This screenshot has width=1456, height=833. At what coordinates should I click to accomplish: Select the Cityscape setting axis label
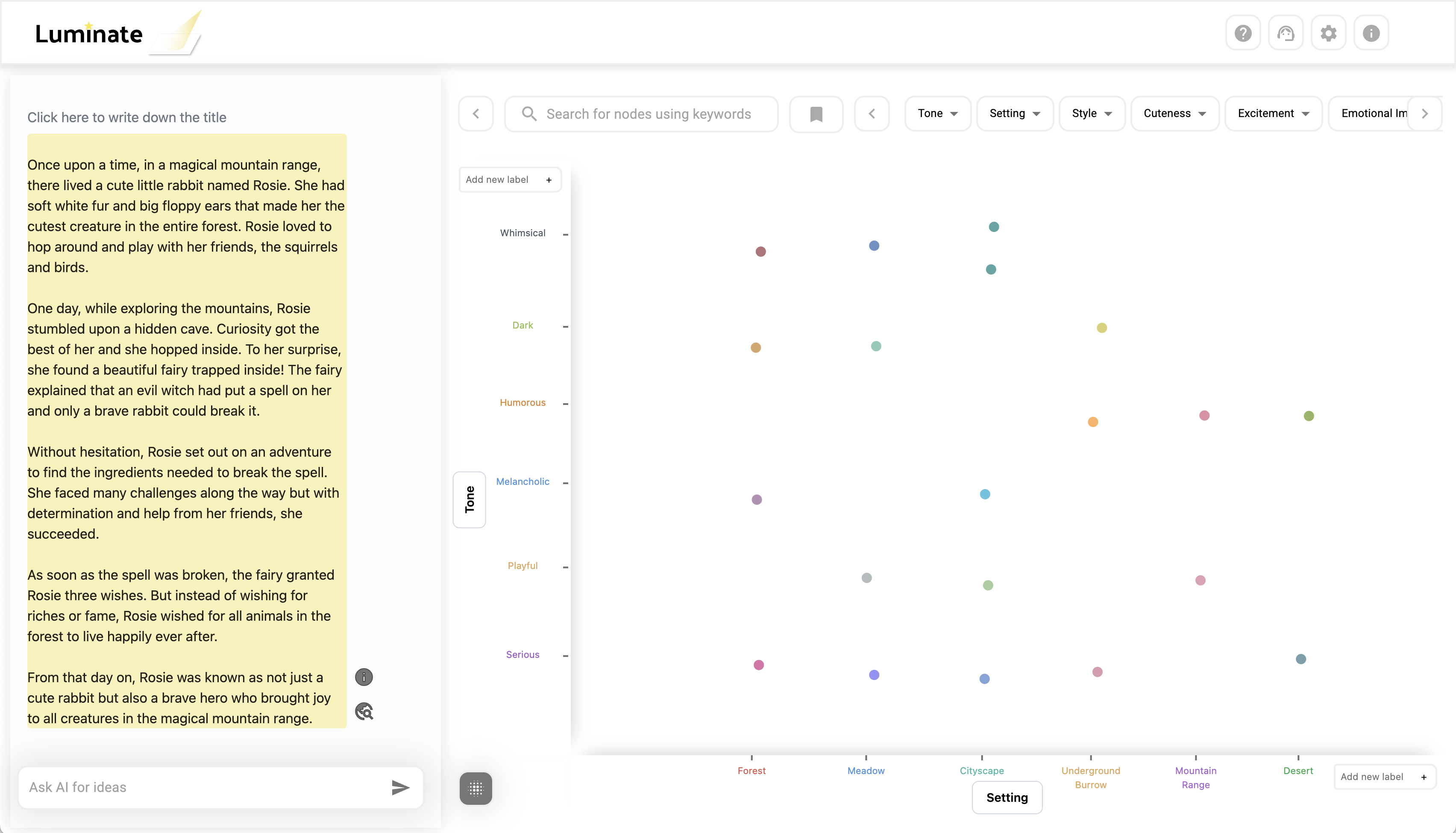tap(981, 771)
